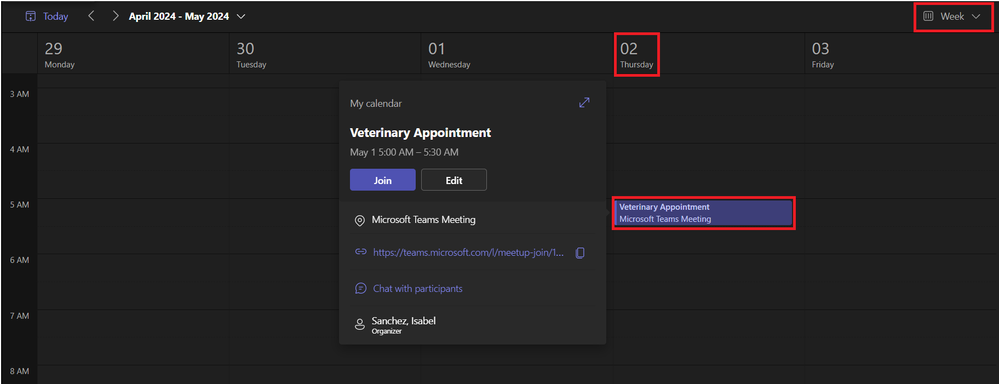Click the location pin icon
The width and height of the screenshot is (999, 384).
pyautogui.click(x=359, y=220)
